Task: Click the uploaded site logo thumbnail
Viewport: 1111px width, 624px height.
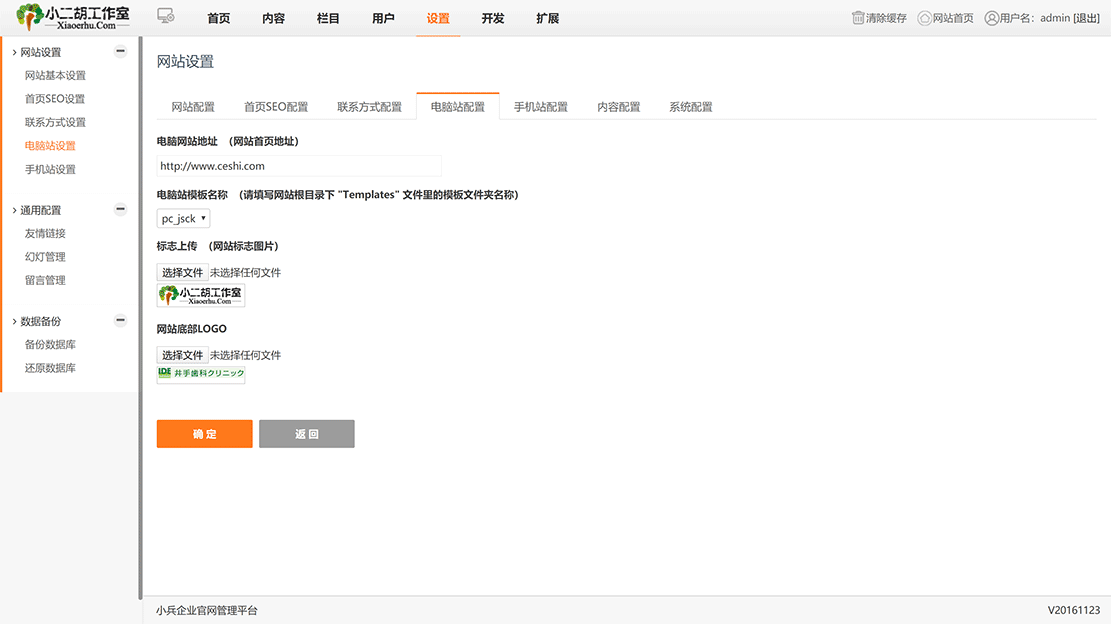Action: click(200, 294)
